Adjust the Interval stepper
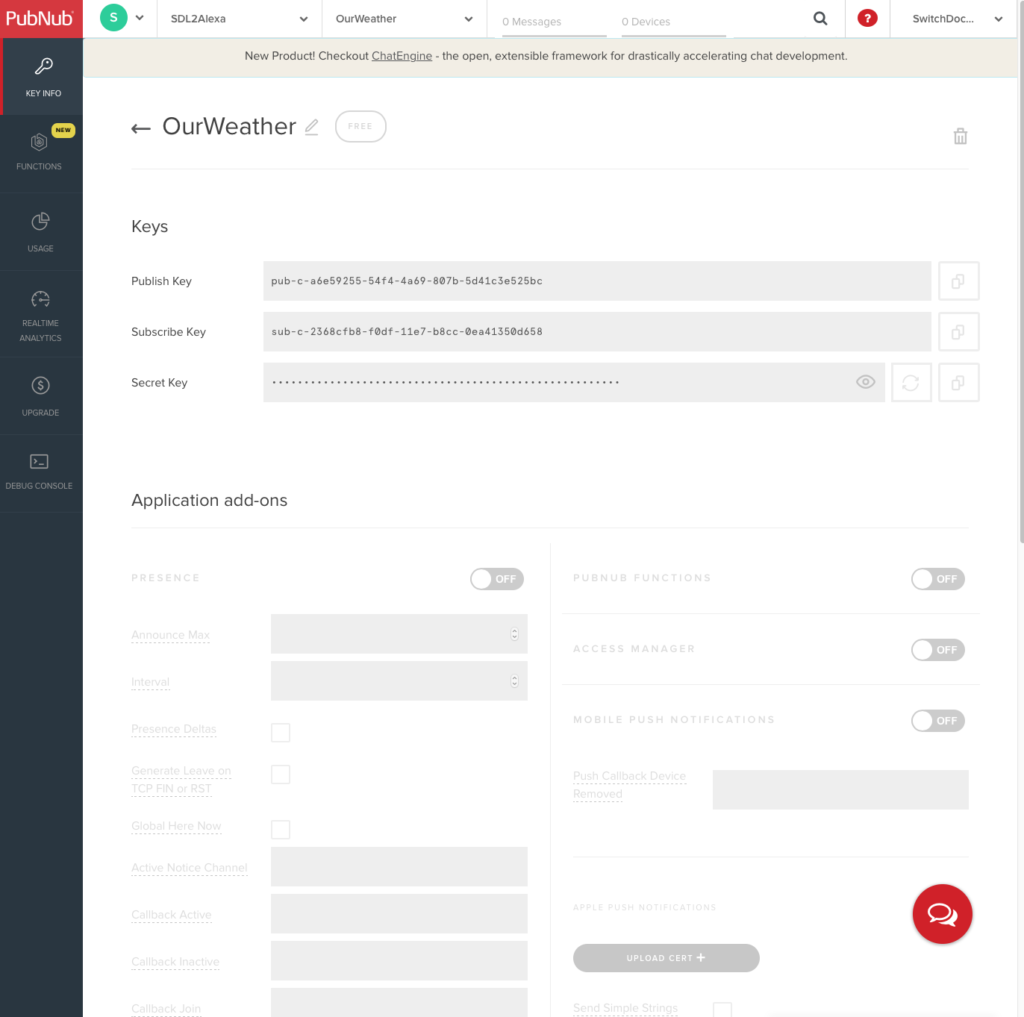The image size is (1024, 1017). tap(515, 681)
